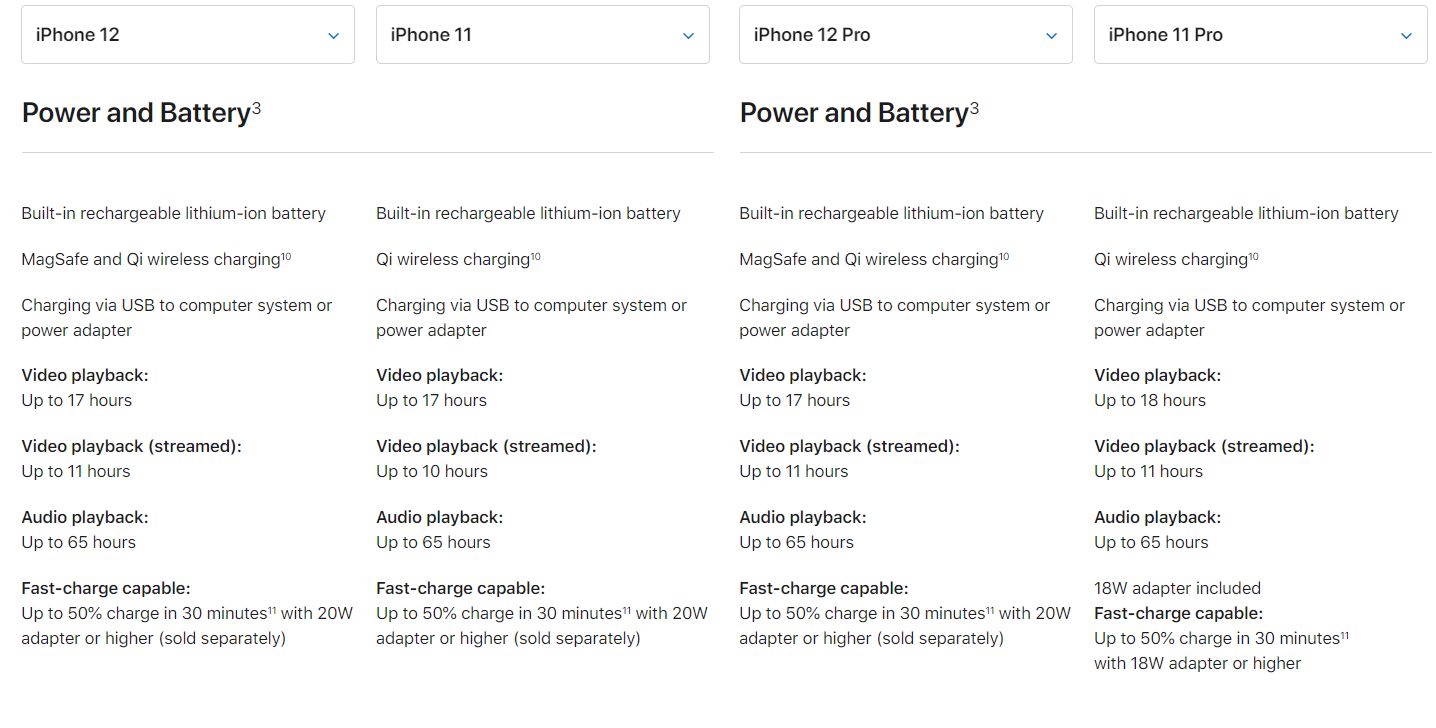Click the chevron arrow in the iPhone 11 Pro selector

pyautogui.click(x=1406, y=36)
